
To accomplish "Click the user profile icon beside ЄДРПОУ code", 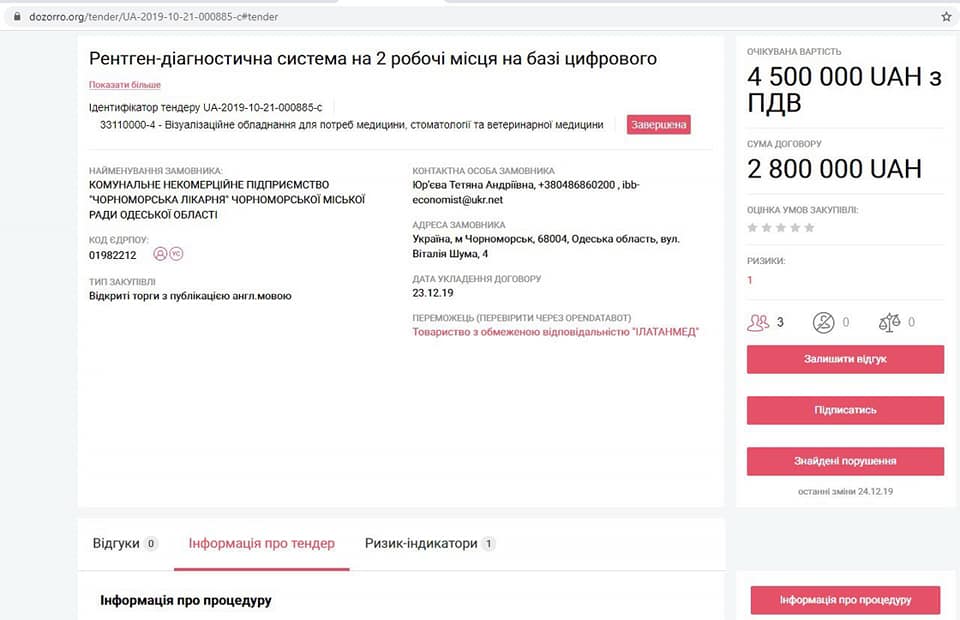I will pyautogui.click(x=160, y=254).
